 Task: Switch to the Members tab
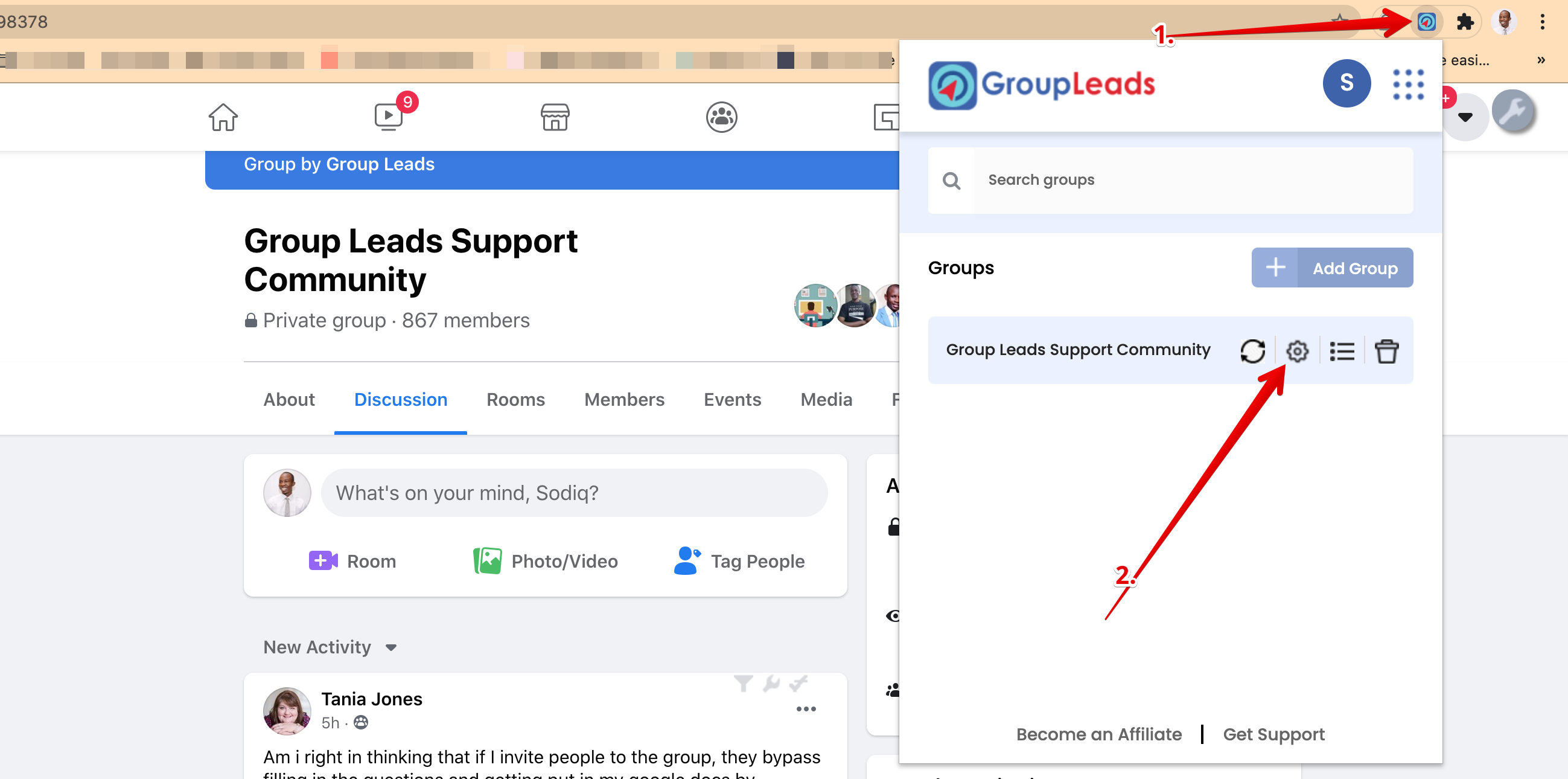pyautogui.click(x=624, y=399)
